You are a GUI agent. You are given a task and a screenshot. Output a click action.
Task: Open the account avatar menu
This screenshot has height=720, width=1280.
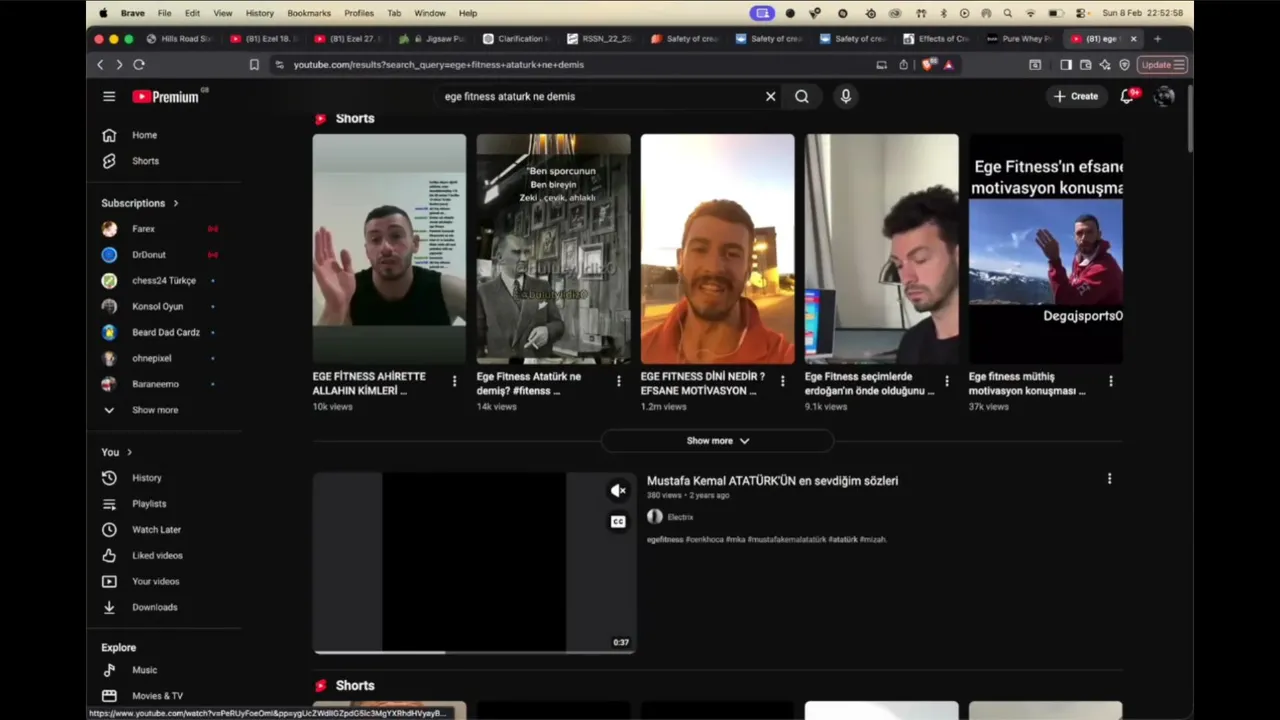click(x=1164, y=96)
